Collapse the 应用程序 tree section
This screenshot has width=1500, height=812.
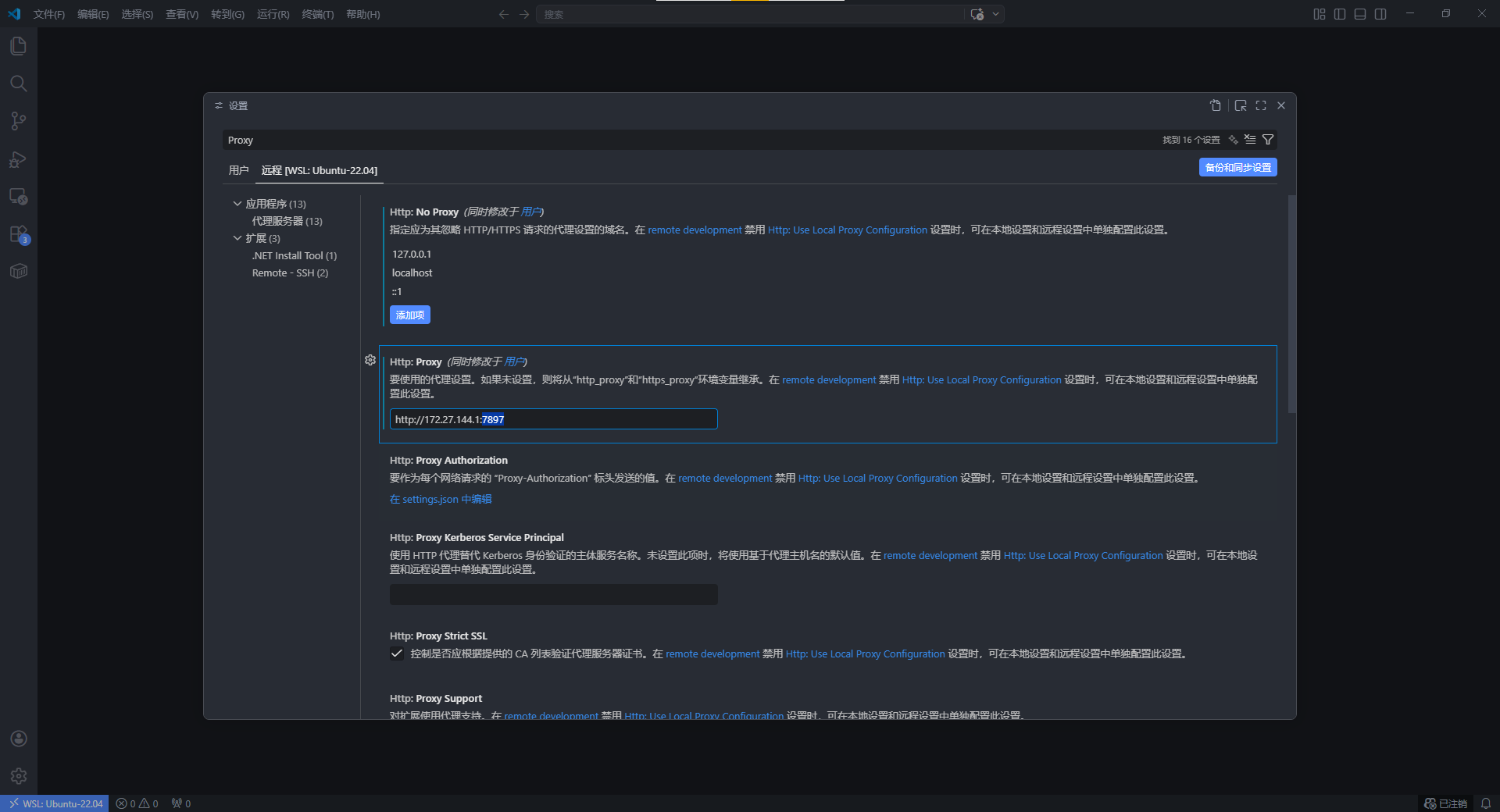(x=237, y=204)
